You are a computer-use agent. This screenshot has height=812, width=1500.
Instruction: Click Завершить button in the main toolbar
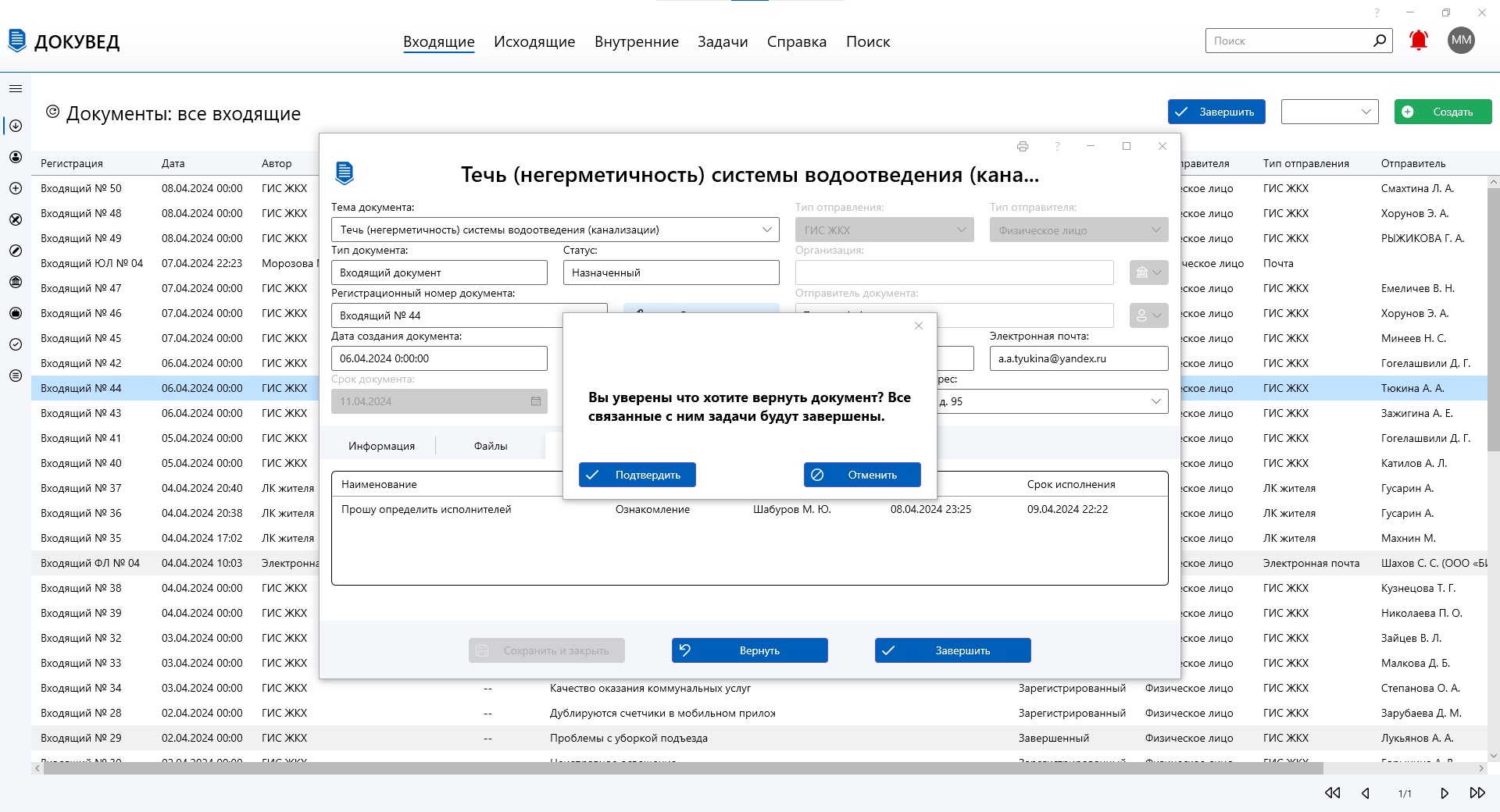[x=1216, y=112]
